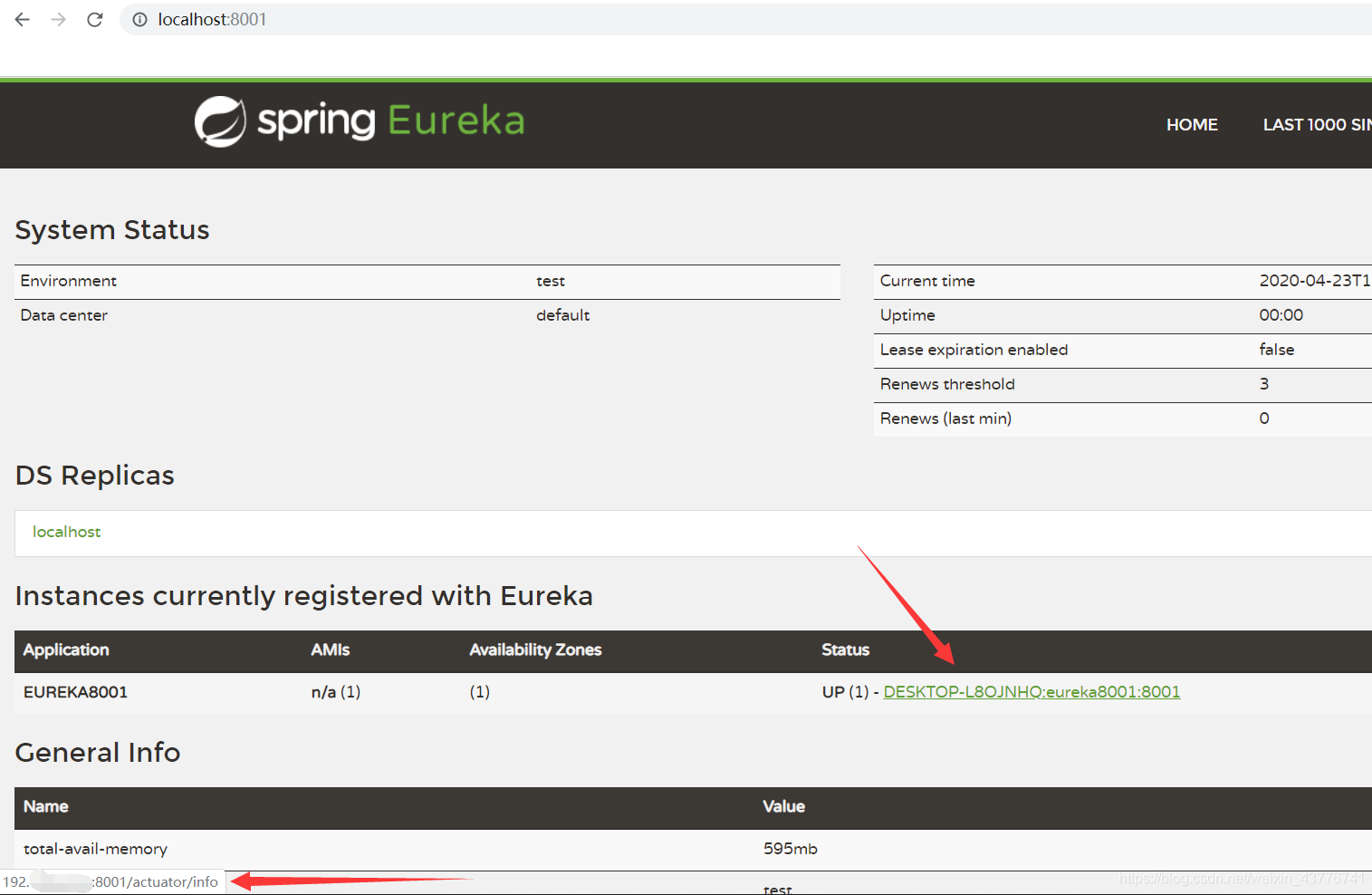1372x895 pixels.
Task: Select the Environment label
Action: point(69,281)
